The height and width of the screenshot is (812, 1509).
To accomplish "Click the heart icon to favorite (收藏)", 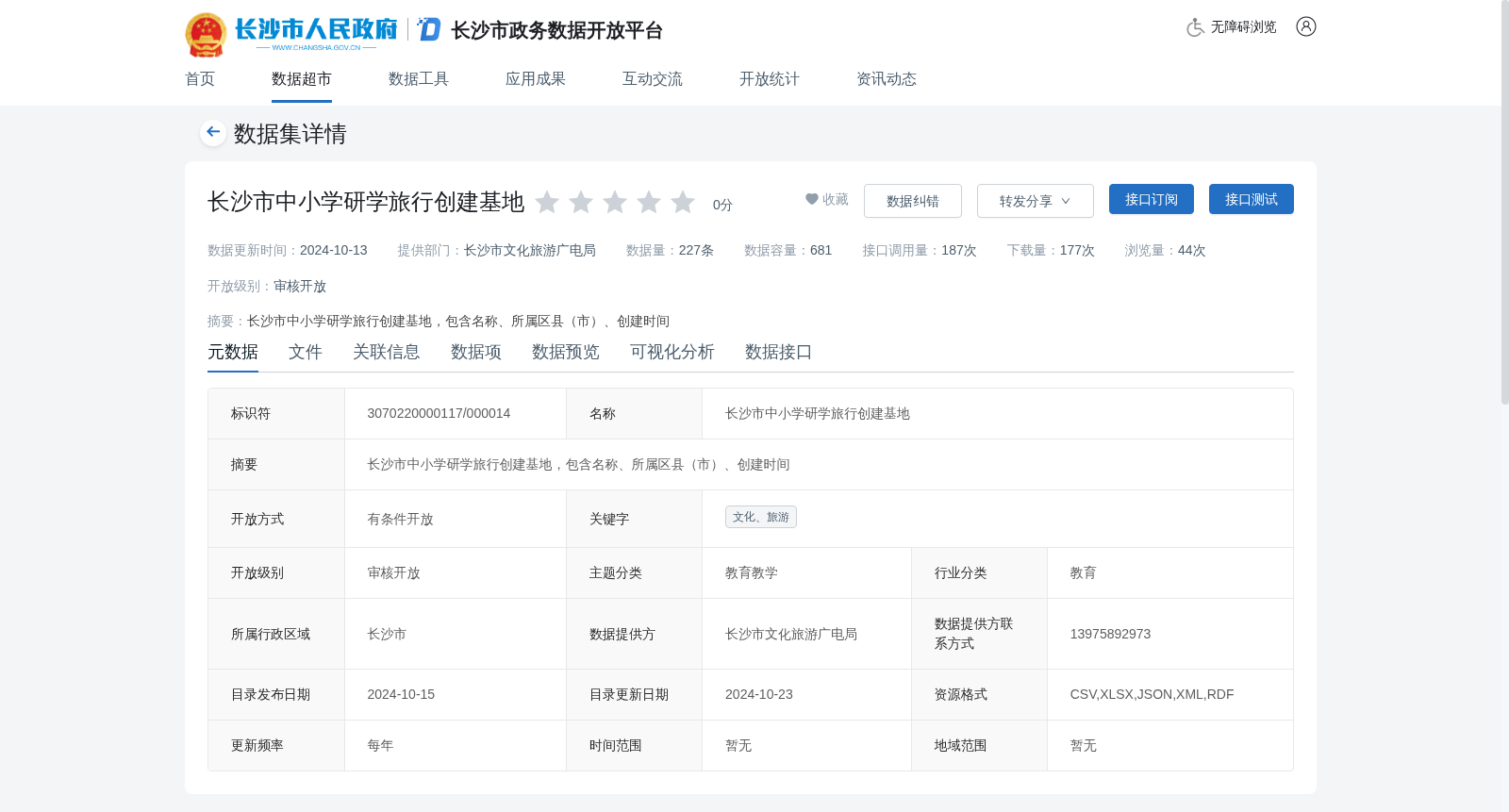I will pyautogui.click(x=811, y=199).
